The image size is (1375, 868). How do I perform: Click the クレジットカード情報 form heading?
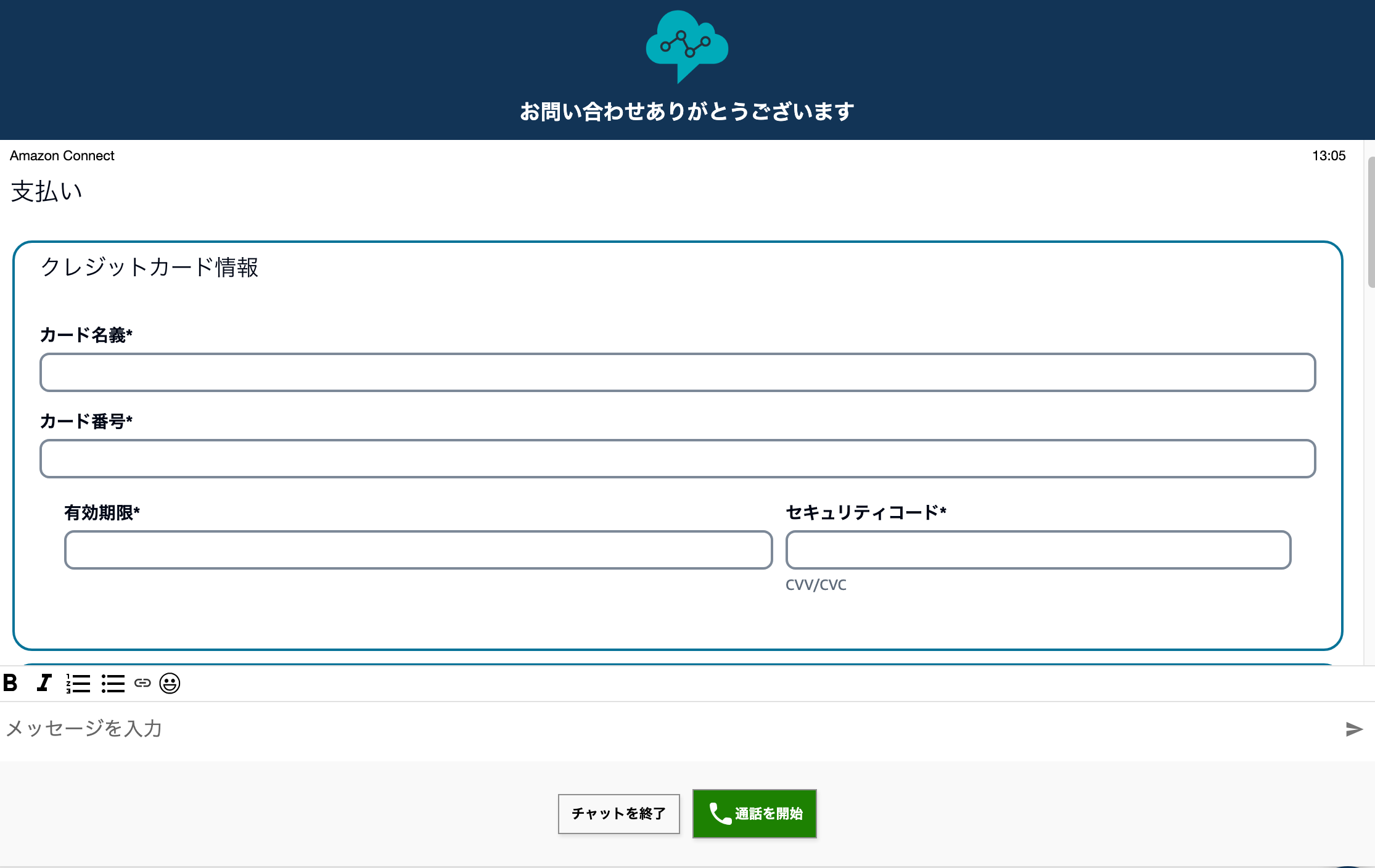[149, 267]
